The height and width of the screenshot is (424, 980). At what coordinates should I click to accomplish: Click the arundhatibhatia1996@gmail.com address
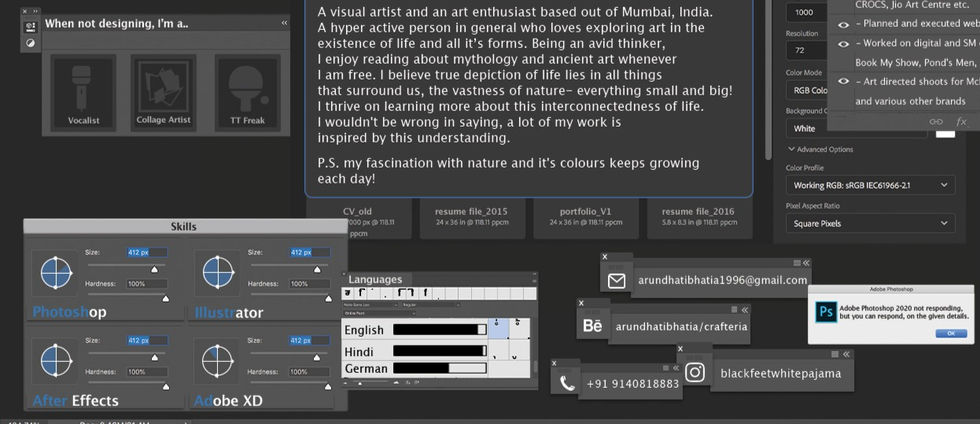pos(722,280)
